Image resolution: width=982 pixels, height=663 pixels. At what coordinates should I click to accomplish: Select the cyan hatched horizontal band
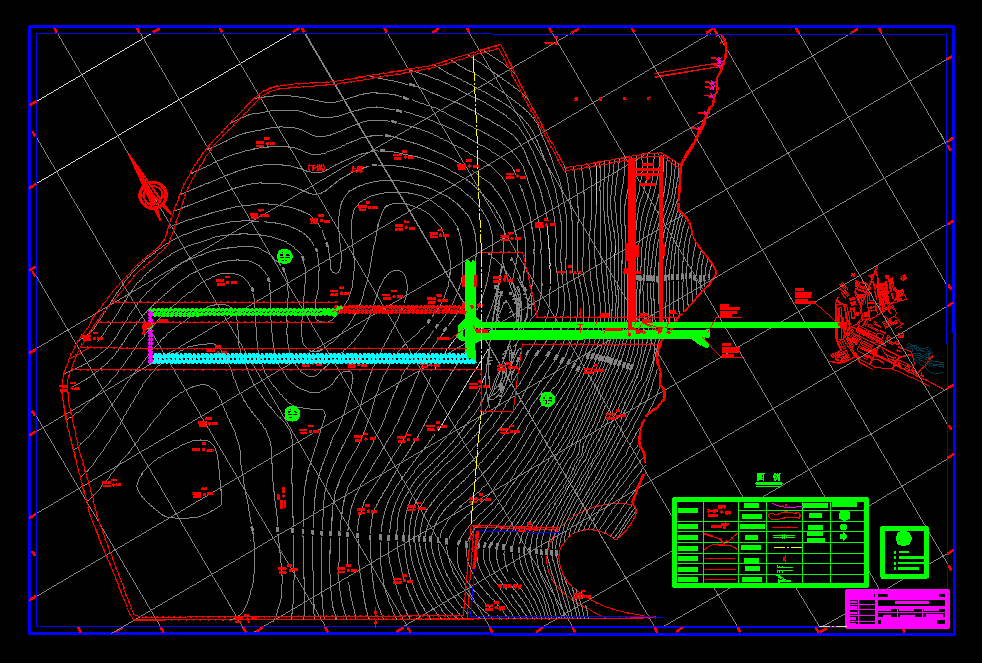coord(314,358)
